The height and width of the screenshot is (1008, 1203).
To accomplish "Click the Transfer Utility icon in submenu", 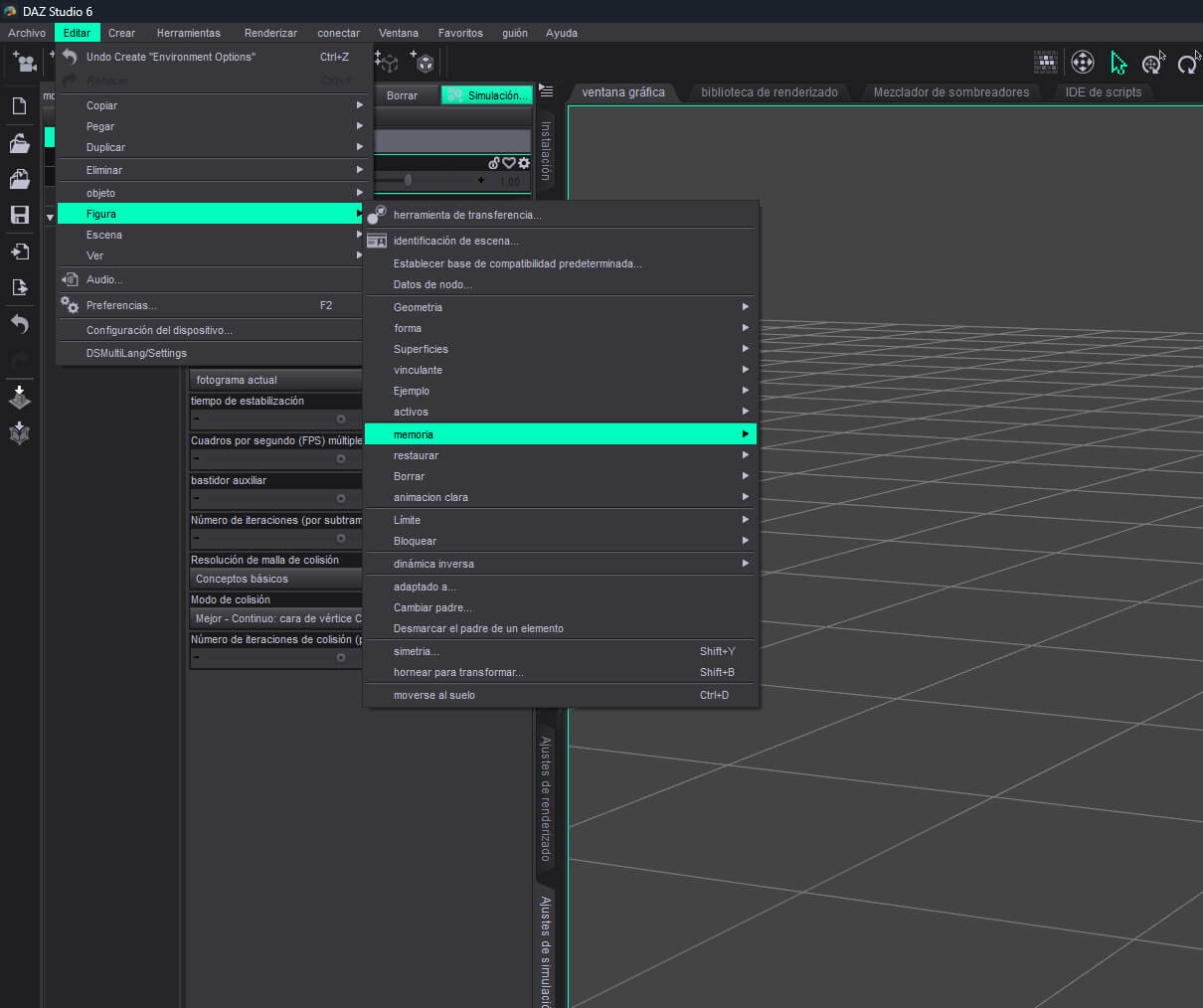I will 377,214.
